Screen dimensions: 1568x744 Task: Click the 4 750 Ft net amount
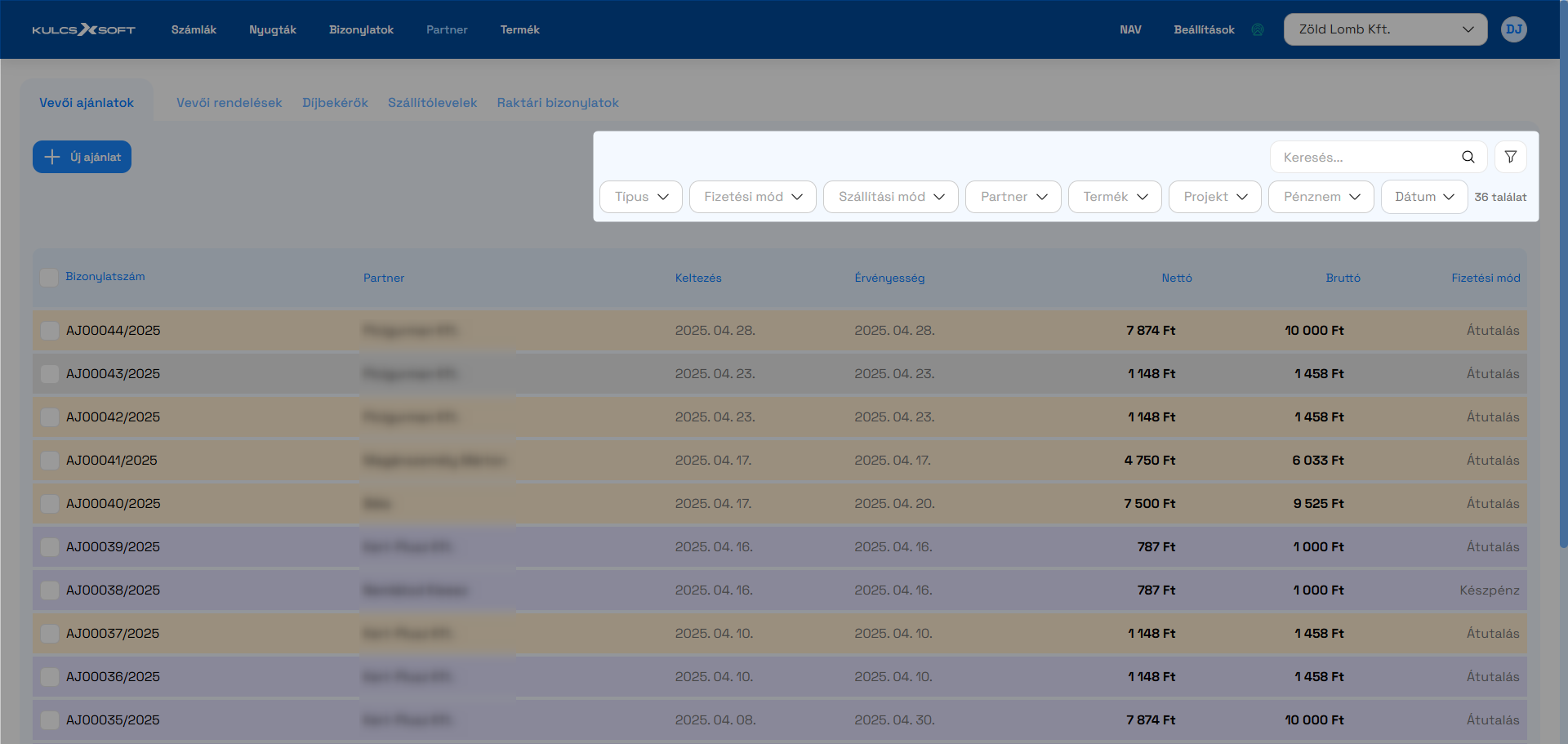tap(1150, 460)
